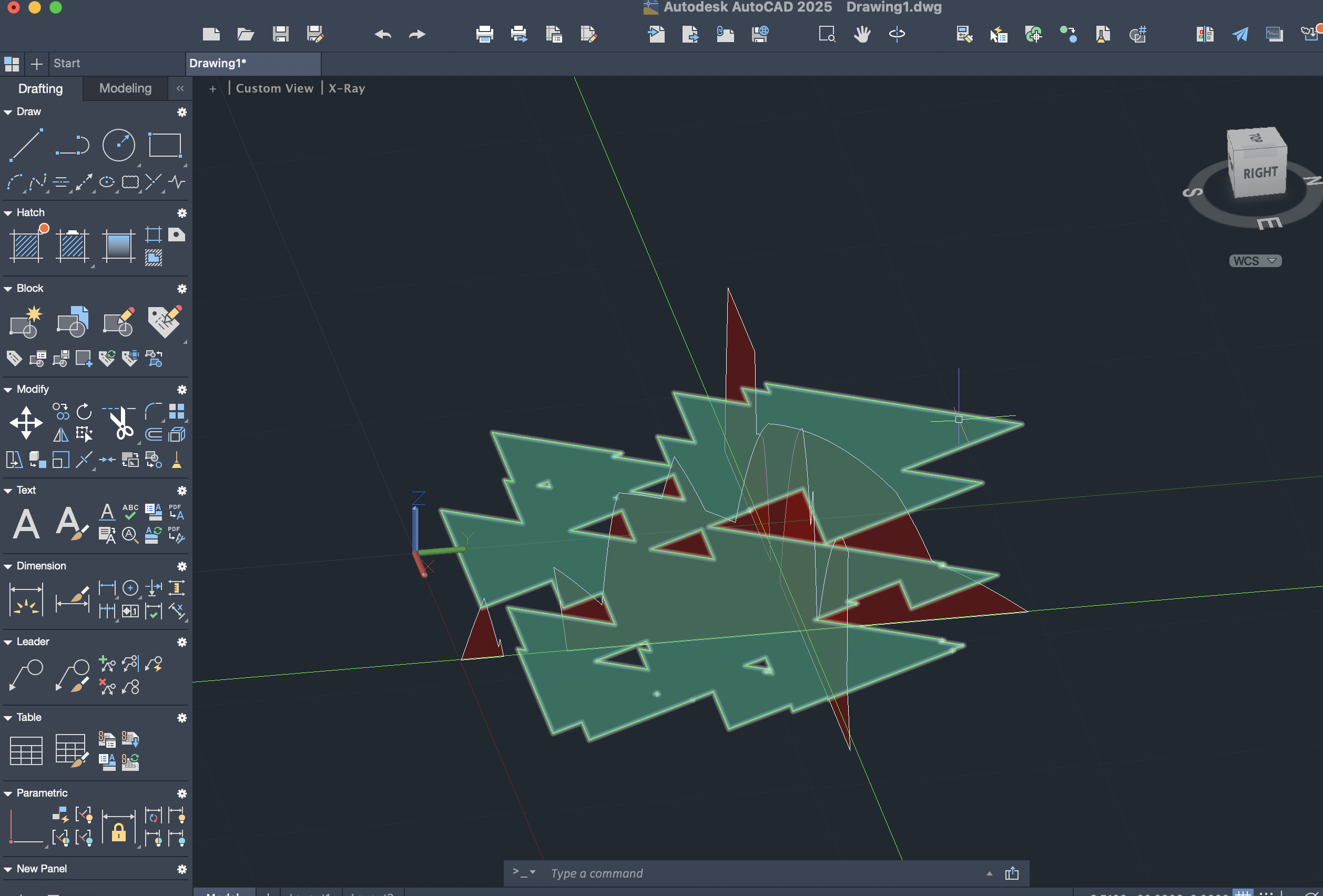Toggle the X-Ray visual style control
Viewport: 1323px width, 896px height.
pyautogui.click(x=347, y=88)
